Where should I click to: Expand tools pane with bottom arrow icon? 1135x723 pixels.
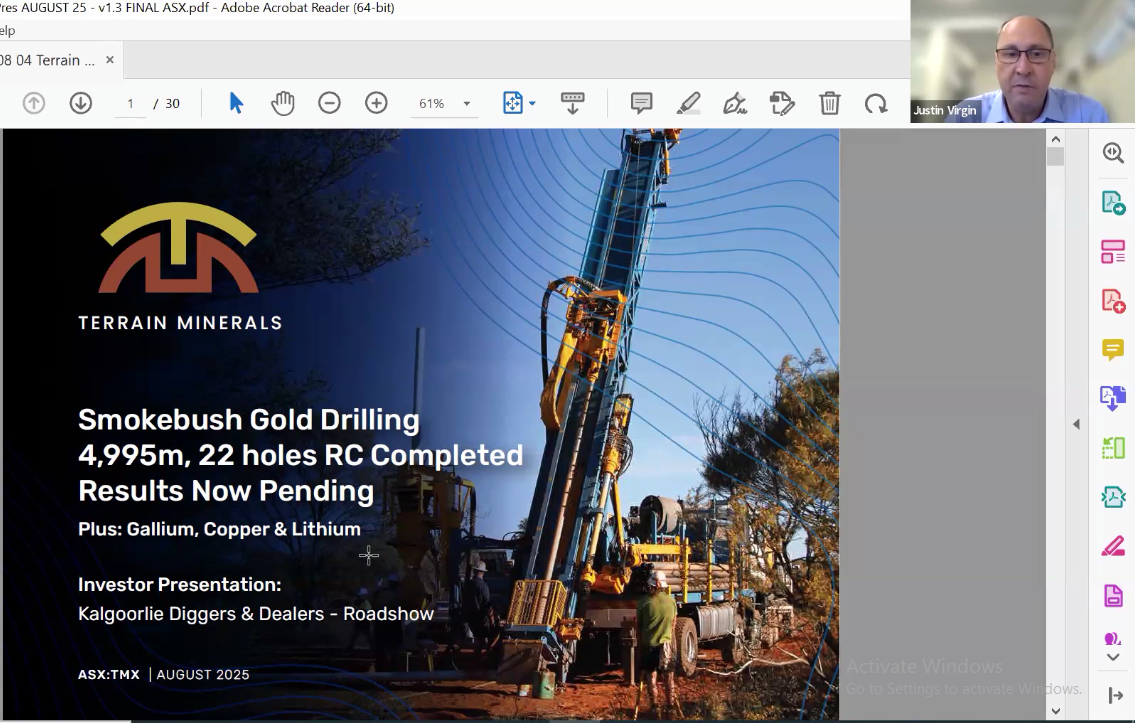1115,696
